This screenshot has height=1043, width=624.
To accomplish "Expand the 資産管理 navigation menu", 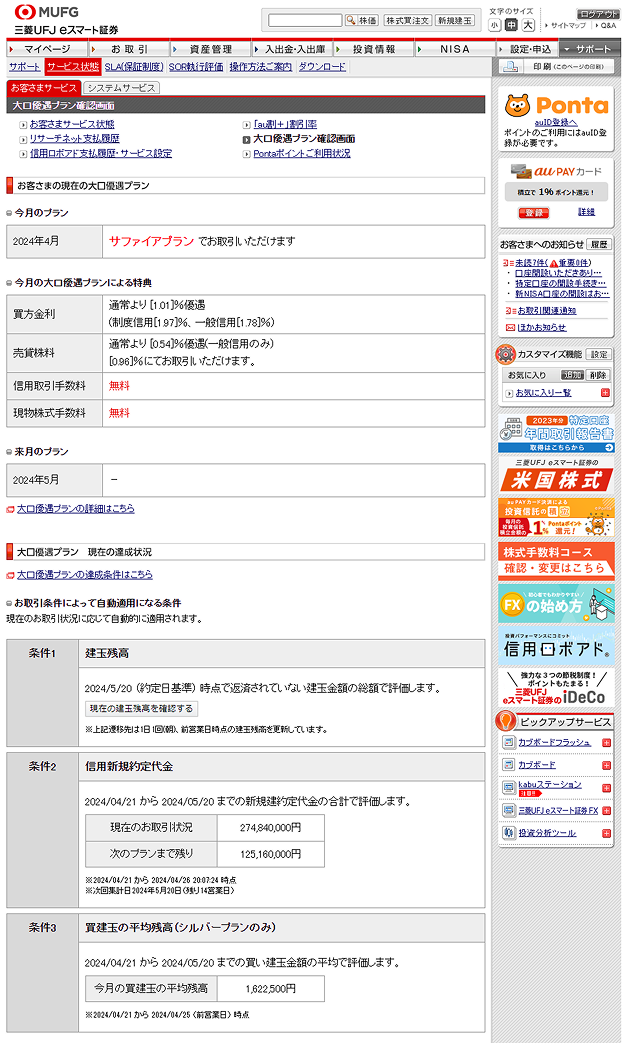I will click(210, 48).
